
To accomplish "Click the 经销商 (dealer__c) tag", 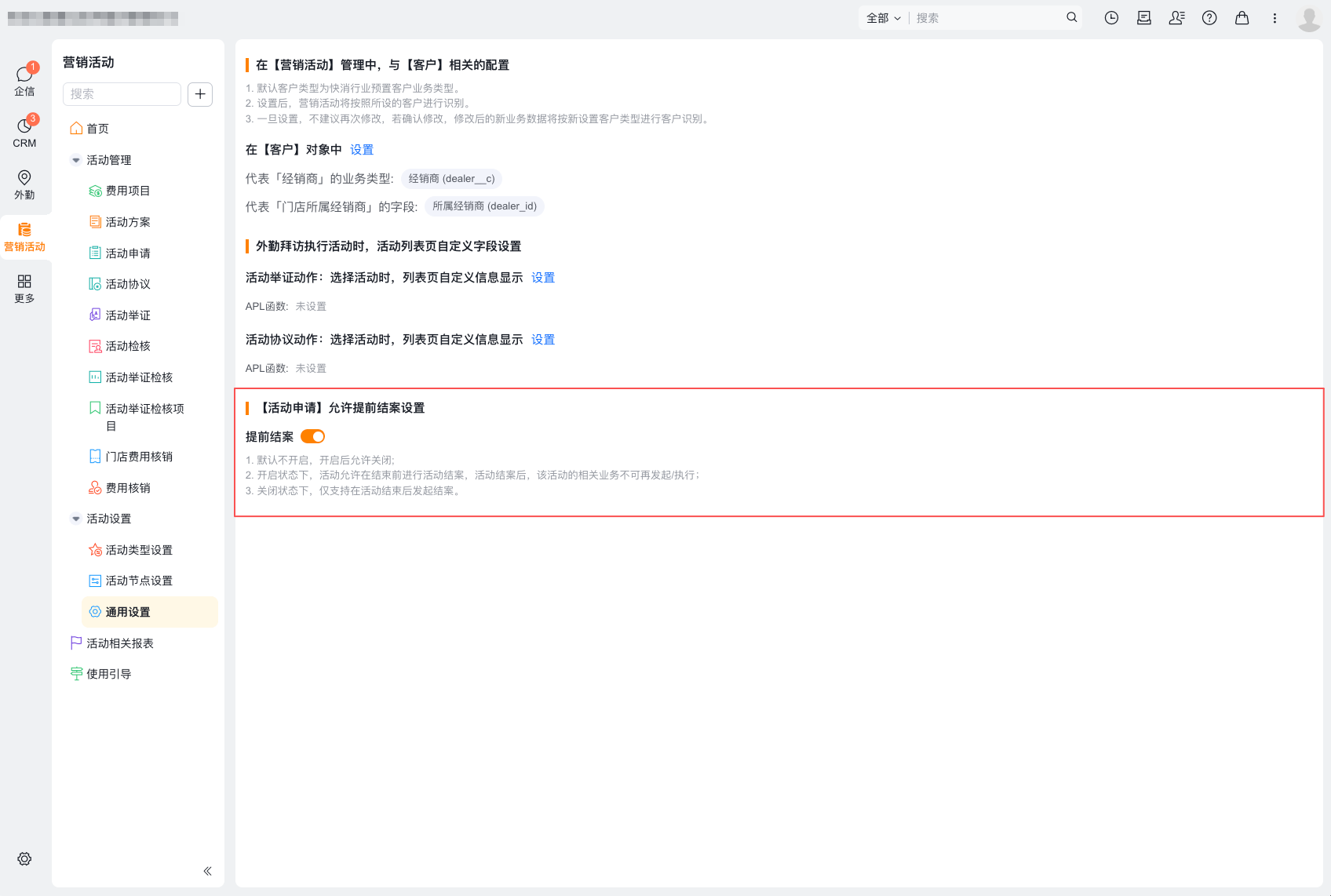I will [451, 179].
